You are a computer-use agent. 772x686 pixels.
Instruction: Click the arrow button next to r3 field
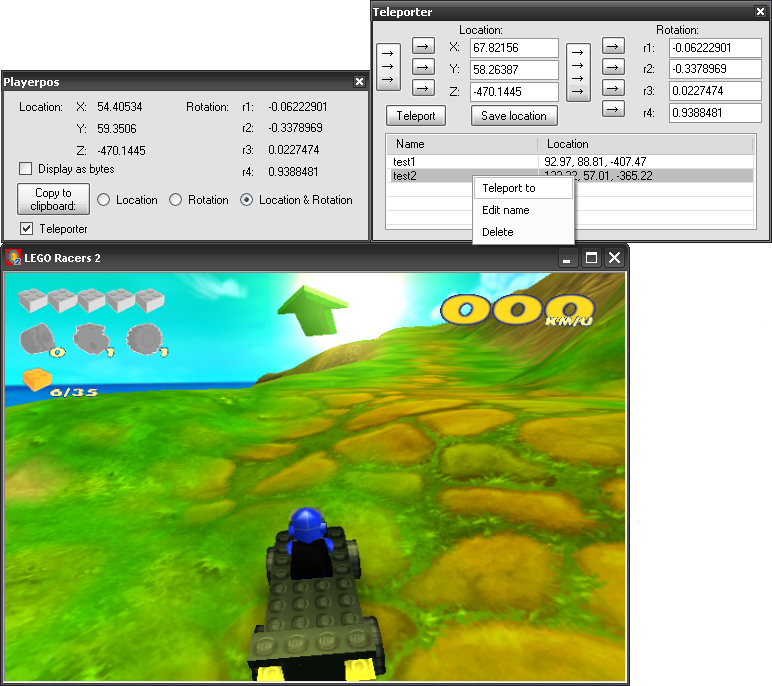point(613,88)
